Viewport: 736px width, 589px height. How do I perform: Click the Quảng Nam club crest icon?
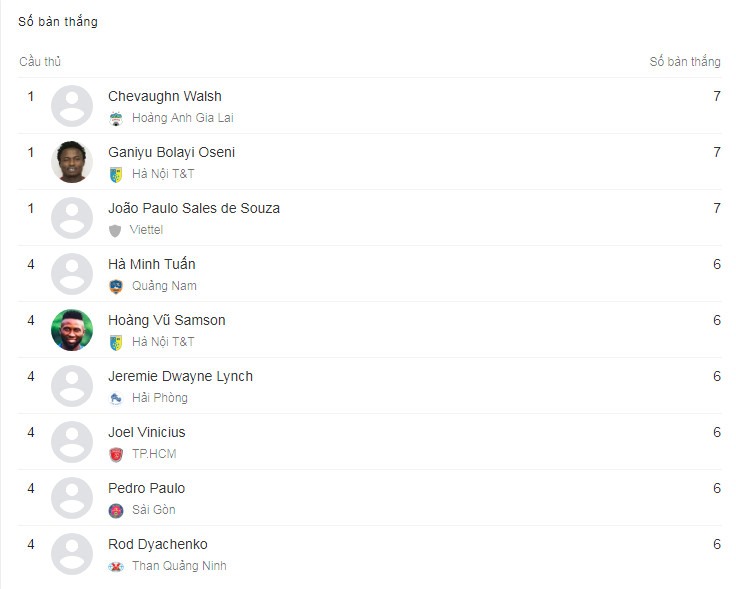point(116,286)
